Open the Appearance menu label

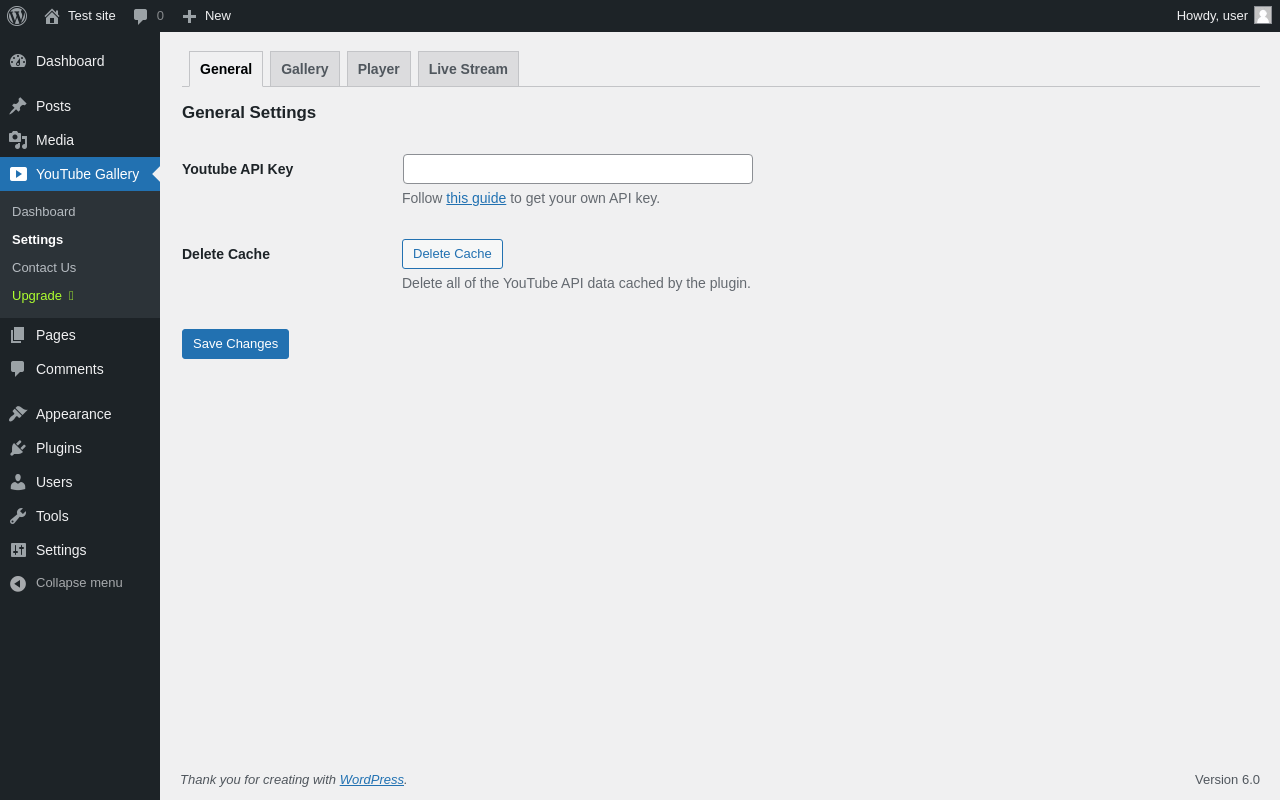74,414
